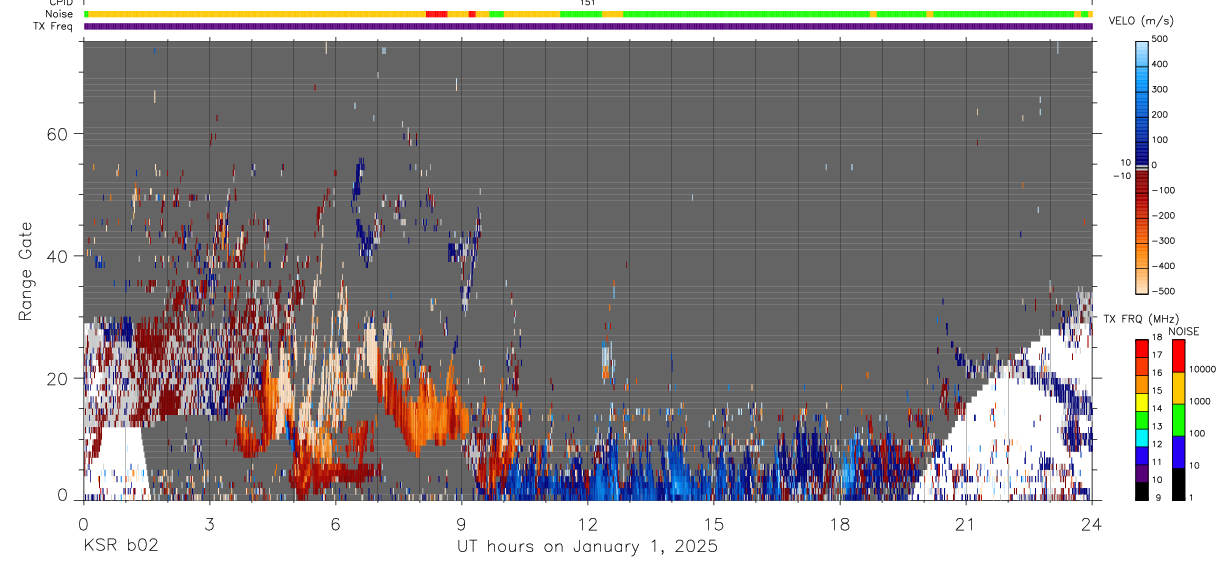1228x567 pixels.
Task: Click the -400 tick on the velocity scale
Action: click(x=1163, y=266)
